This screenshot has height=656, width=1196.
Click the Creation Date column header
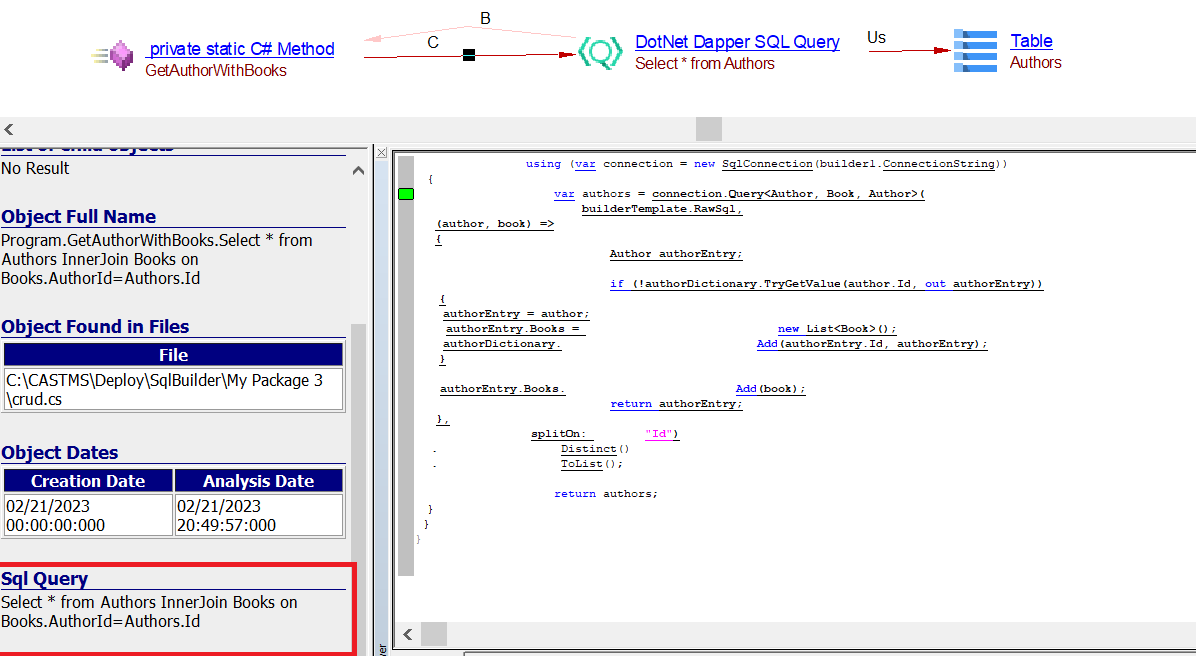[x=88, y=481]
